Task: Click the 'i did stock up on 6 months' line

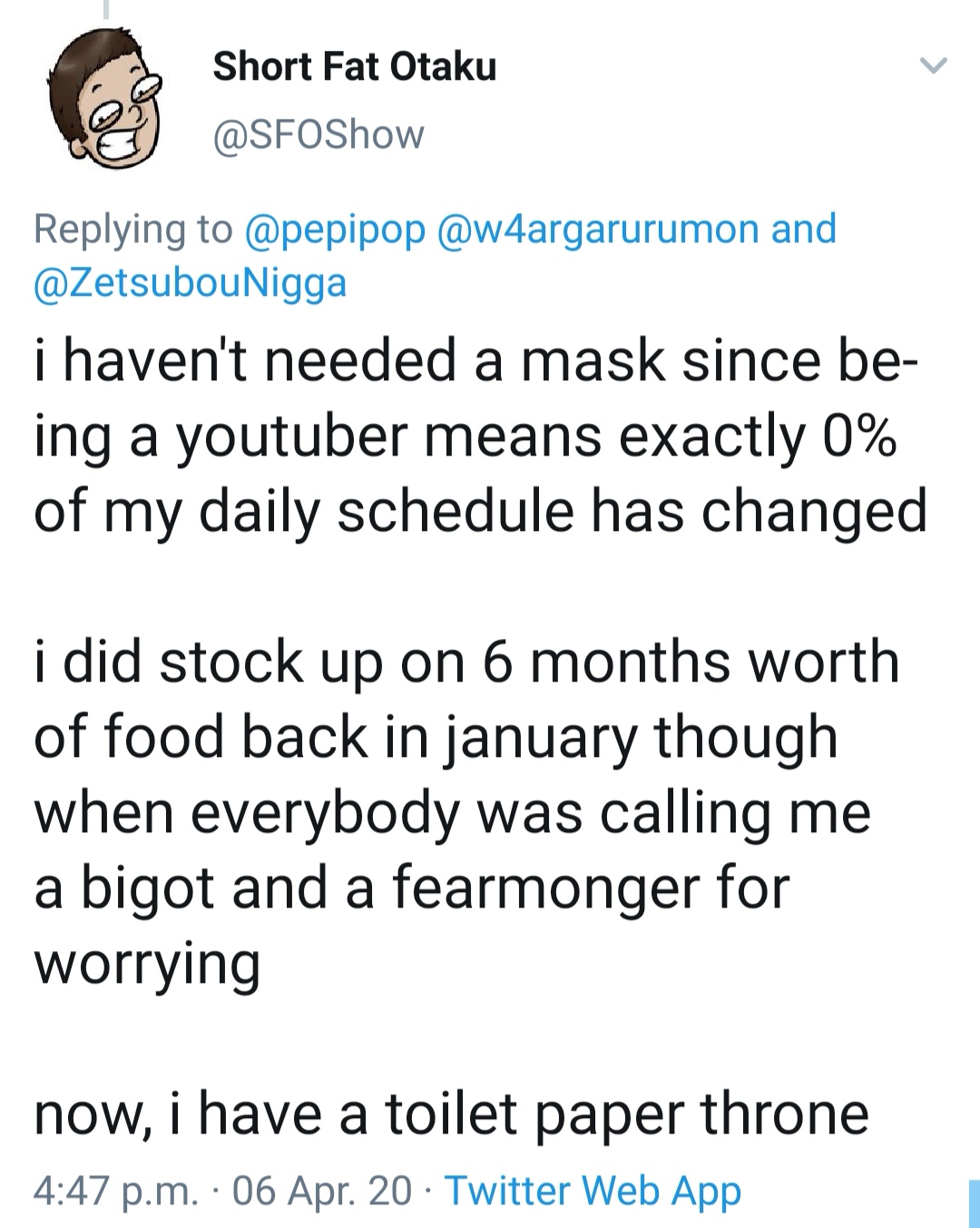Action: point(466,661)
